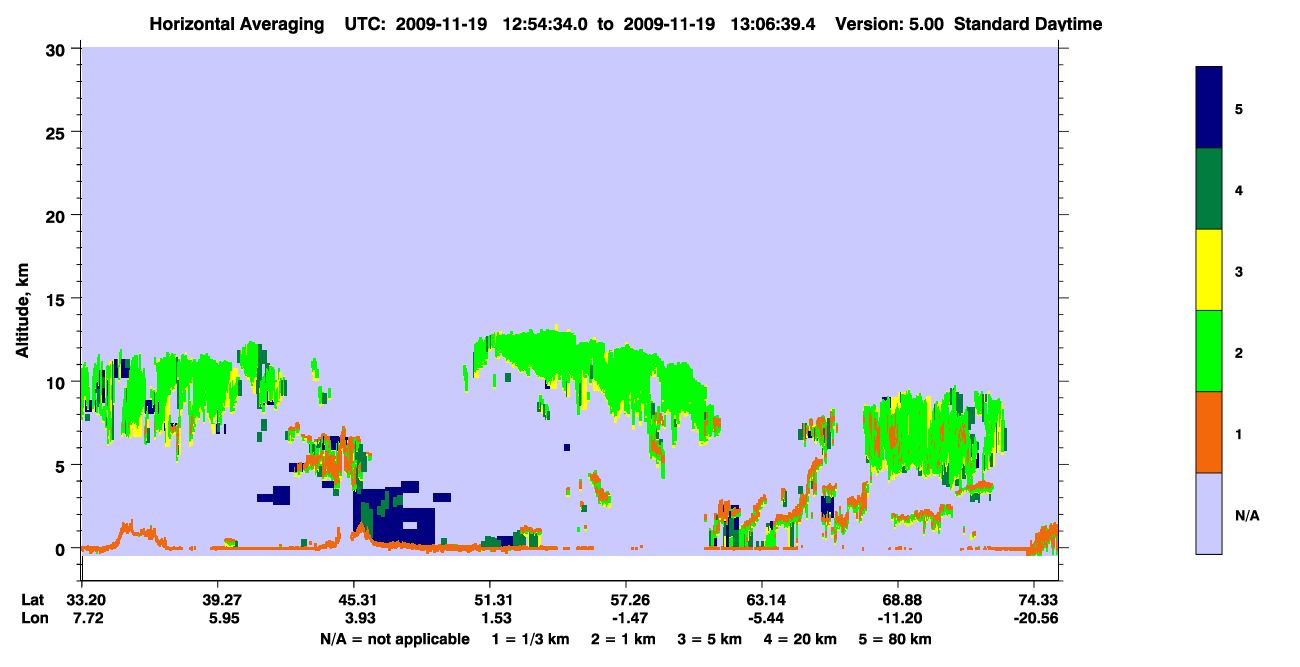Screen dimensions: 1300x667
Task: Click the colorbar number label 1
Action: (1239, 435)
